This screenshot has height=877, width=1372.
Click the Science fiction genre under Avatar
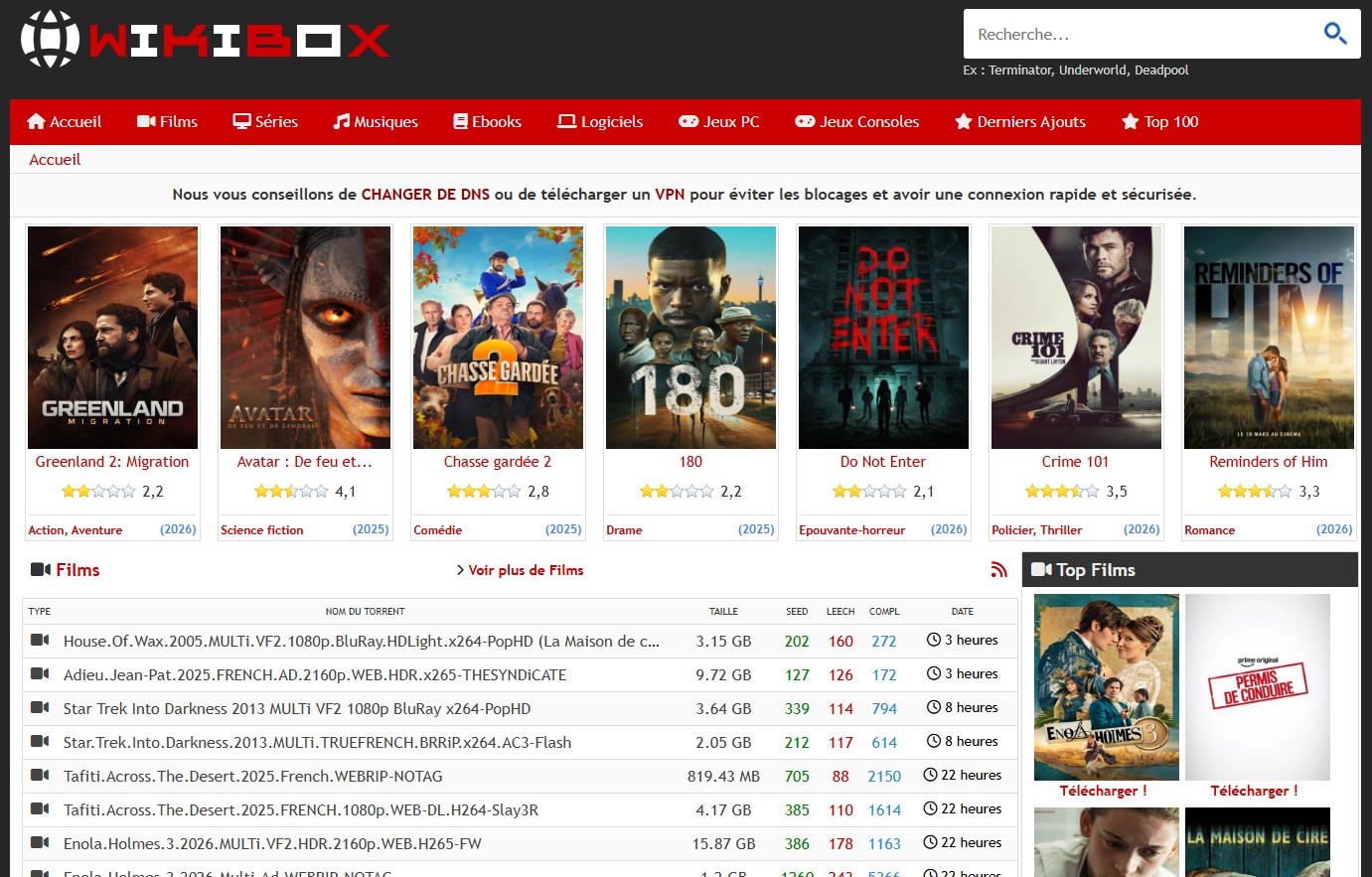pos(262,530)
